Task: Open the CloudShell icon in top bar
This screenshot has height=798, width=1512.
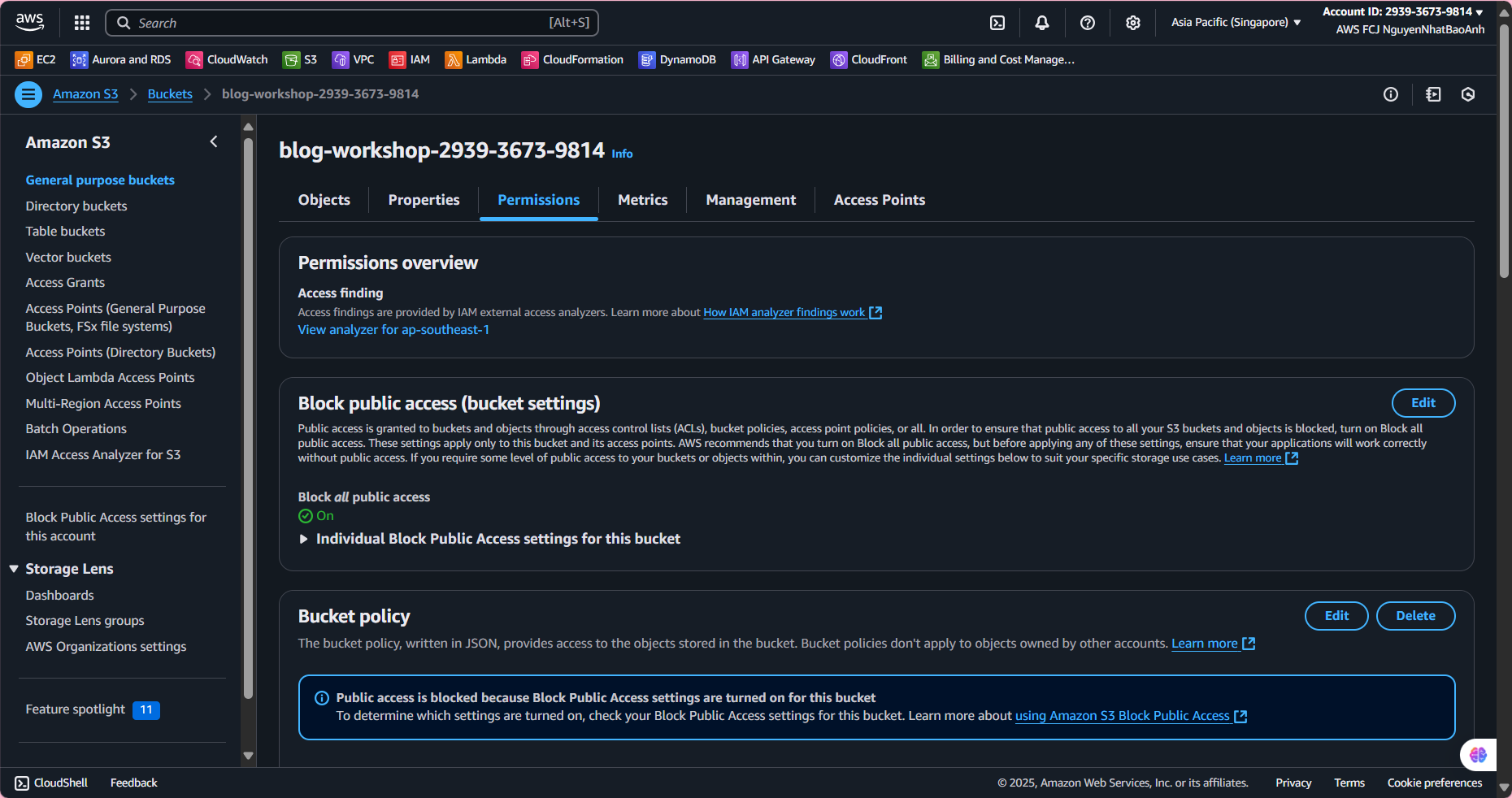Action: pos(997,23)
